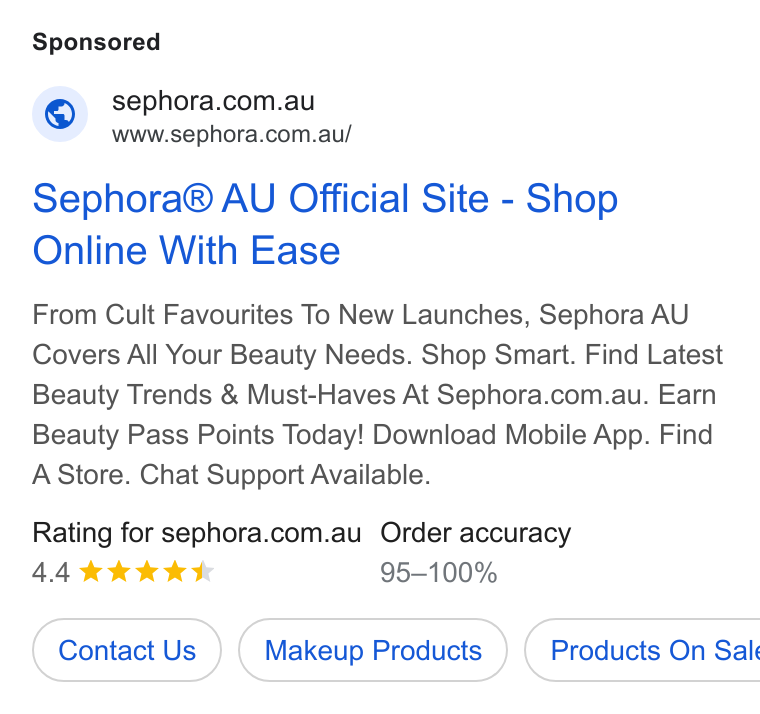
Task: Click the Order accuracy label
Action: pos(475,534)
